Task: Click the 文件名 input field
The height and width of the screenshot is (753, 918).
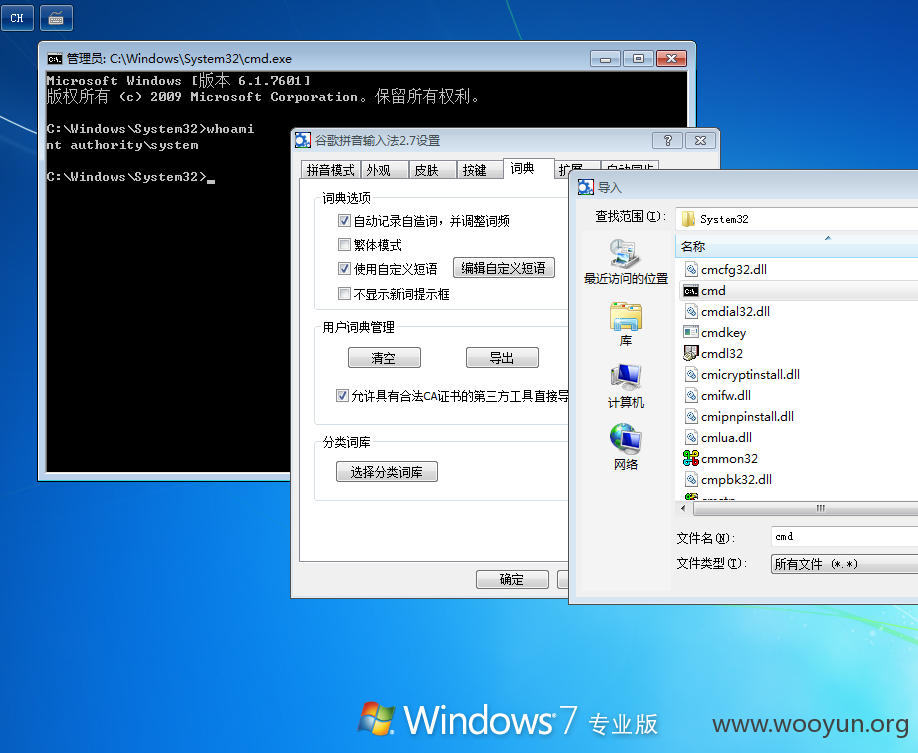Action: 844,536
